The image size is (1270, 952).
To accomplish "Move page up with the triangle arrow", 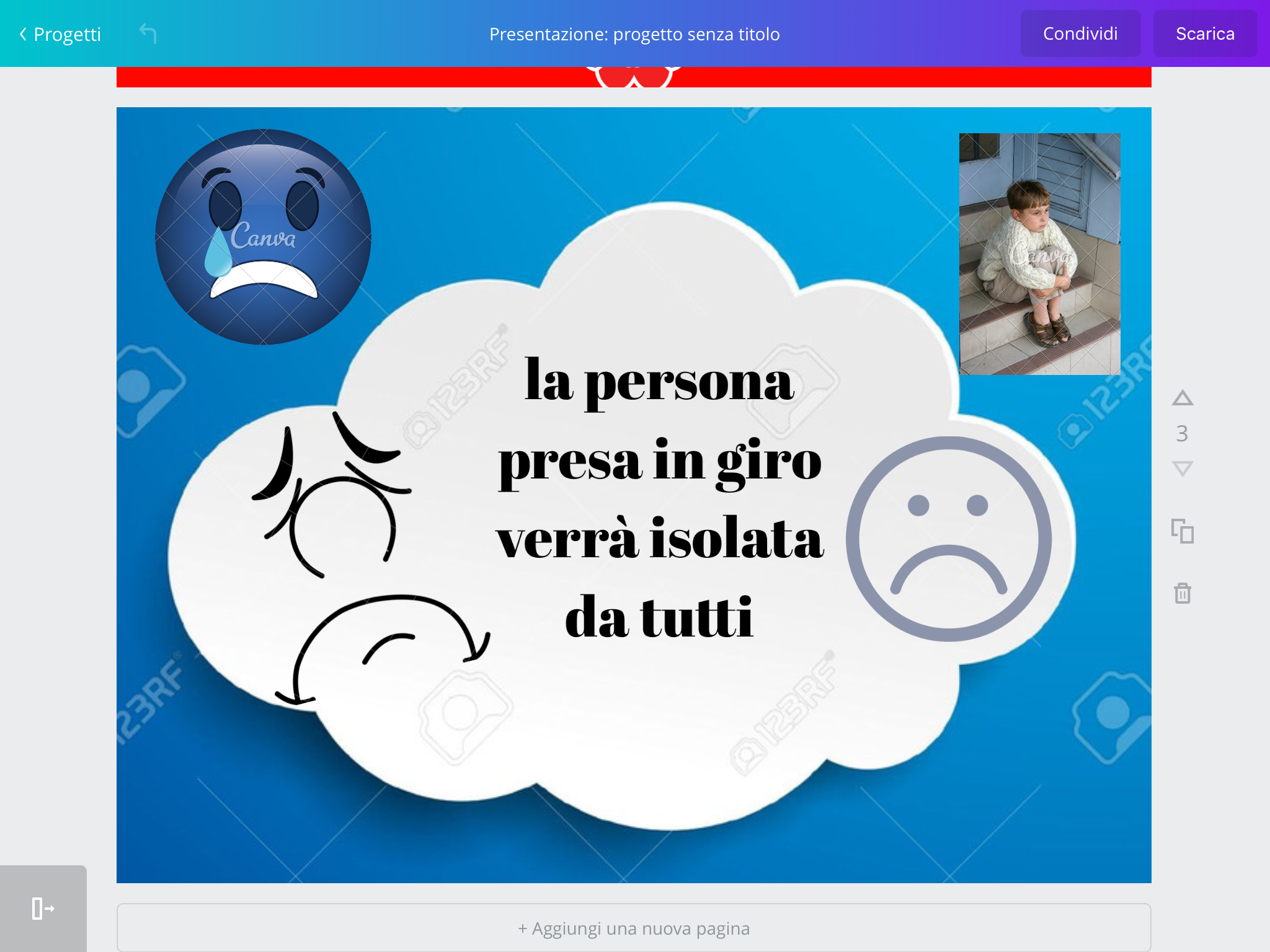I will click(x=1182, y=398).
